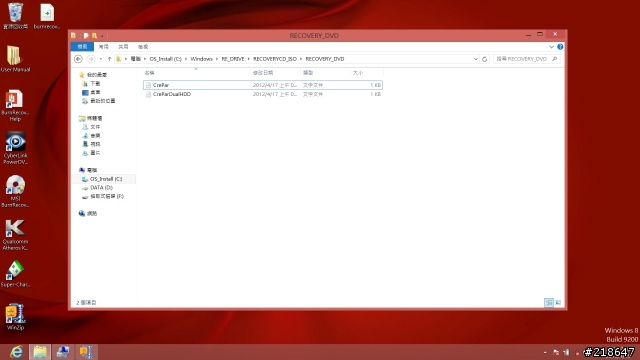Launch WinZip desktop shortcut
The height and width of the screenshot is (360, 640).
(15, 317)
